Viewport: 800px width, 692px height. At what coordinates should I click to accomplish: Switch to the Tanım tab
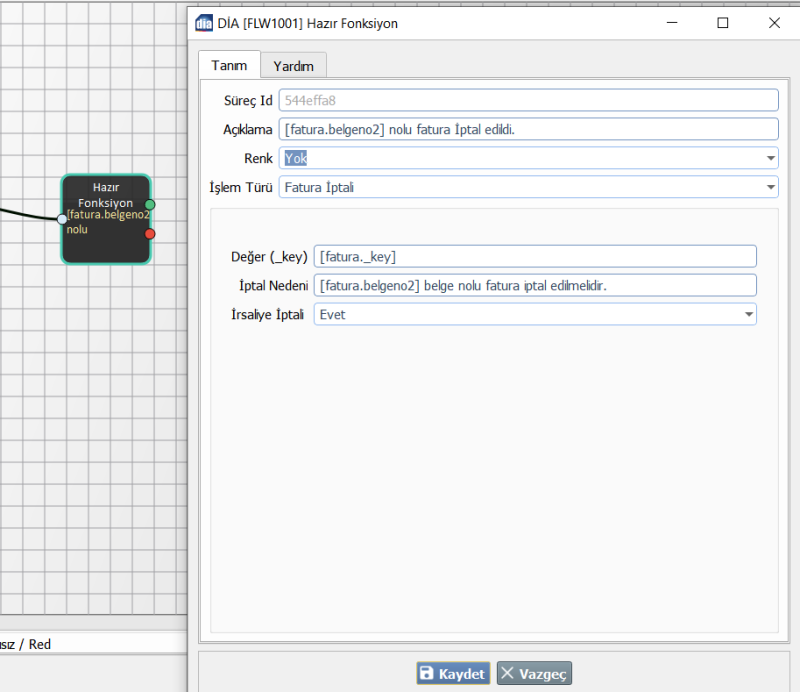pos(229,65)
